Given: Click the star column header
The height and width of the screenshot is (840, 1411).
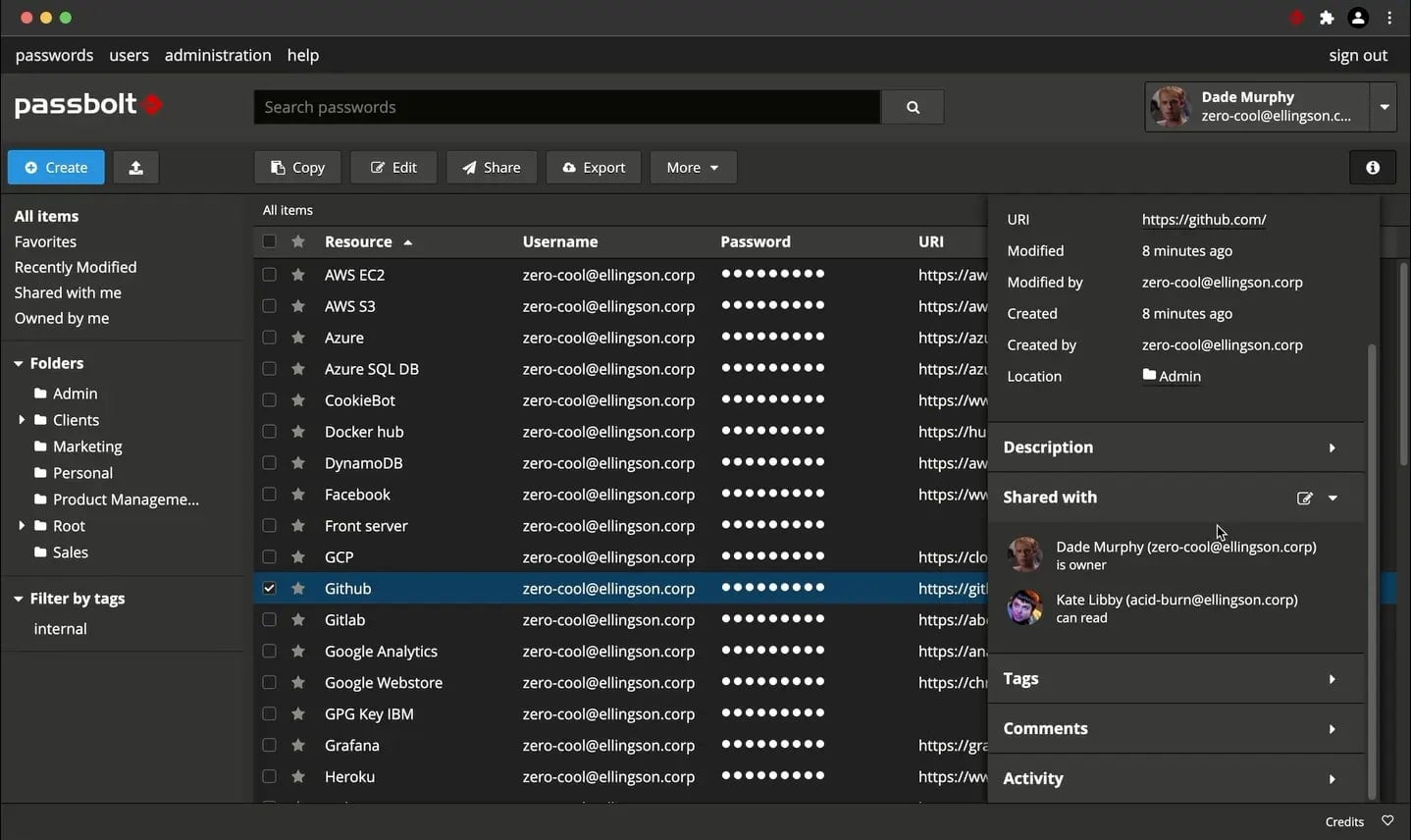Looking at the screenshot, I should click(x=298, y=241).
